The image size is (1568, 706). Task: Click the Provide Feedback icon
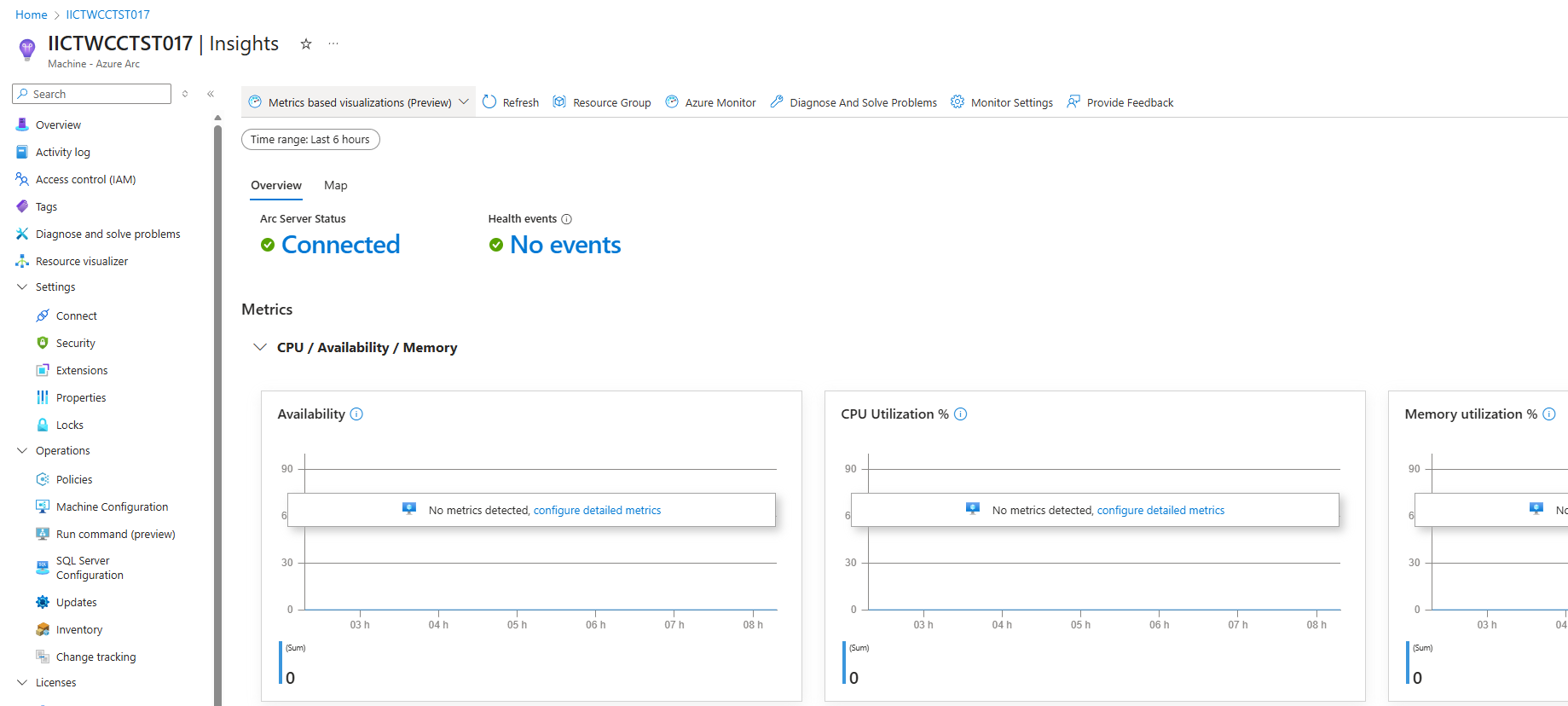pyautogui.click(x=1073, y=102)
